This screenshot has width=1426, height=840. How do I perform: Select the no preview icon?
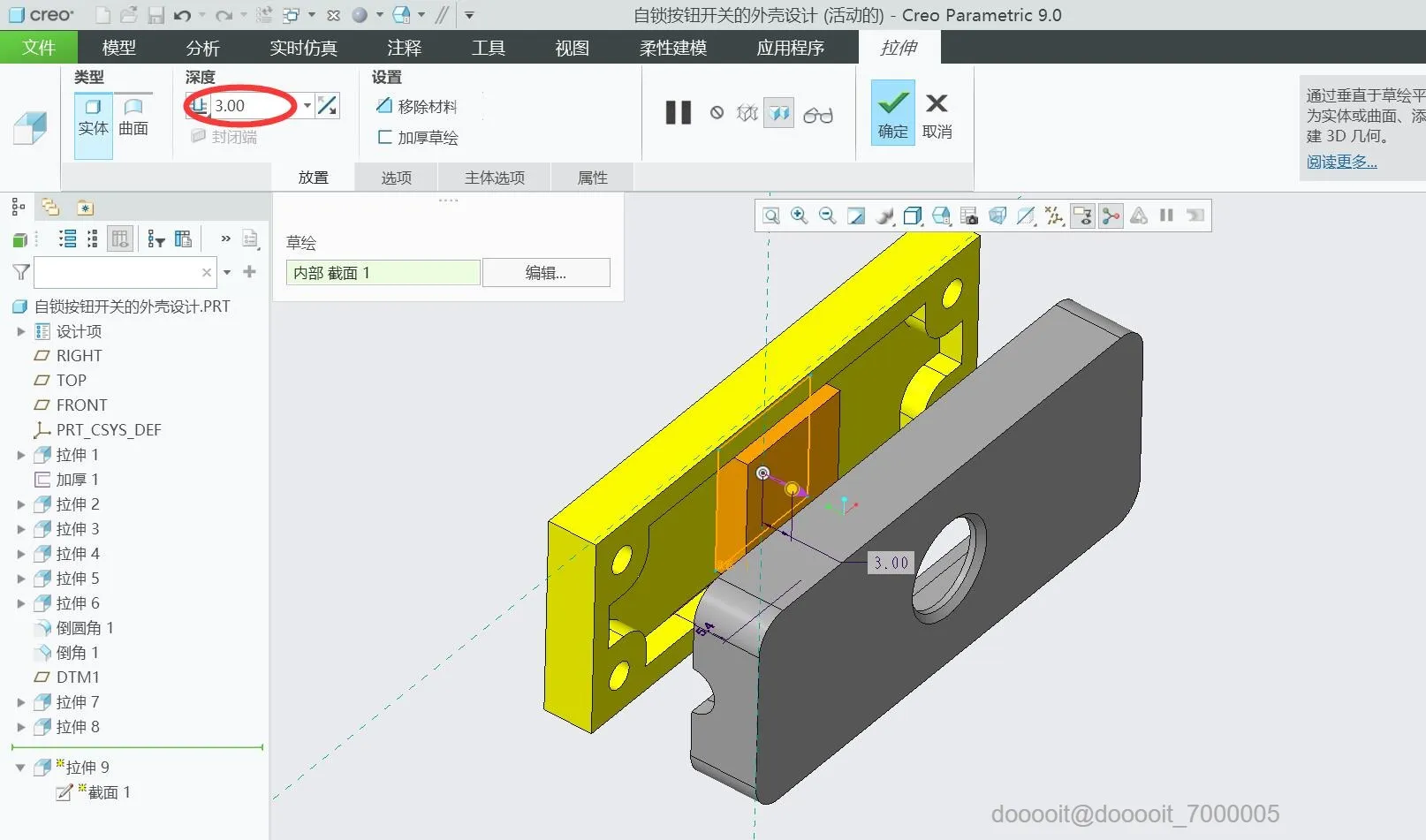717,113
